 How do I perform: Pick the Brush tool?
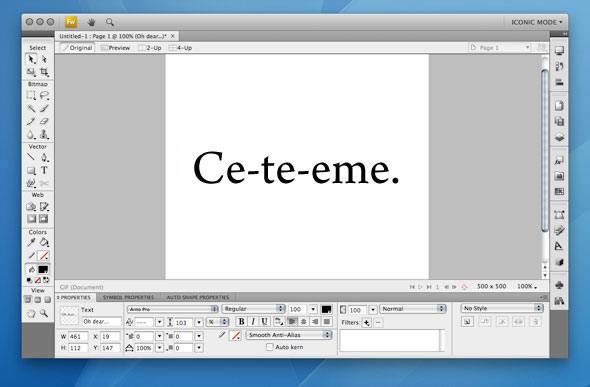[x=44, y=109]
